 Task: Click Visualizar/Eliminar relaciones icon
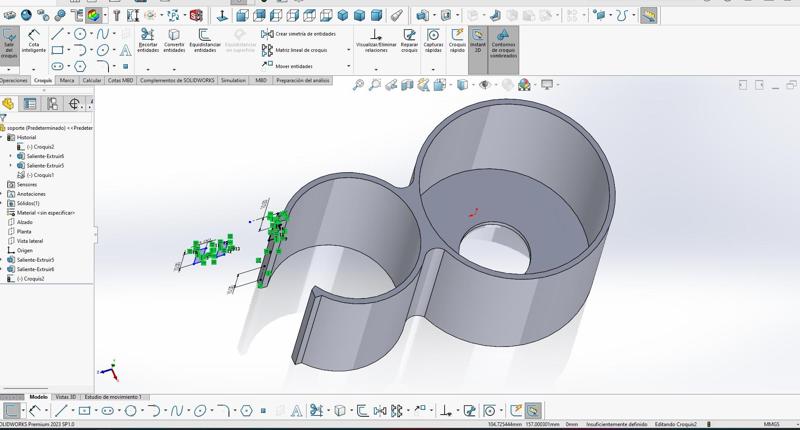coord(376,40)
